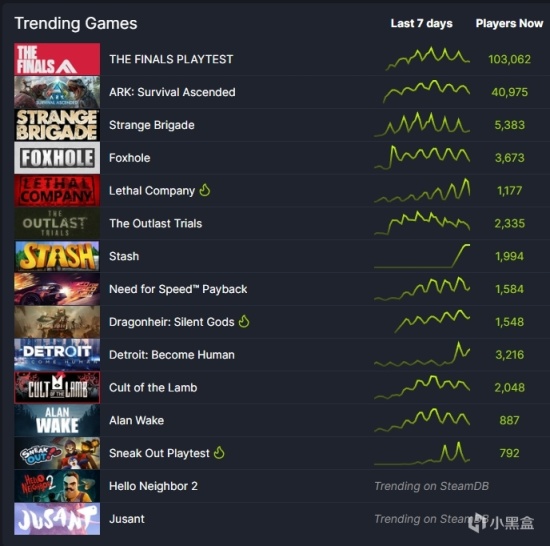Click the Trending Games heading
This screenshot has width=550, height=546.
click(76, 23)
